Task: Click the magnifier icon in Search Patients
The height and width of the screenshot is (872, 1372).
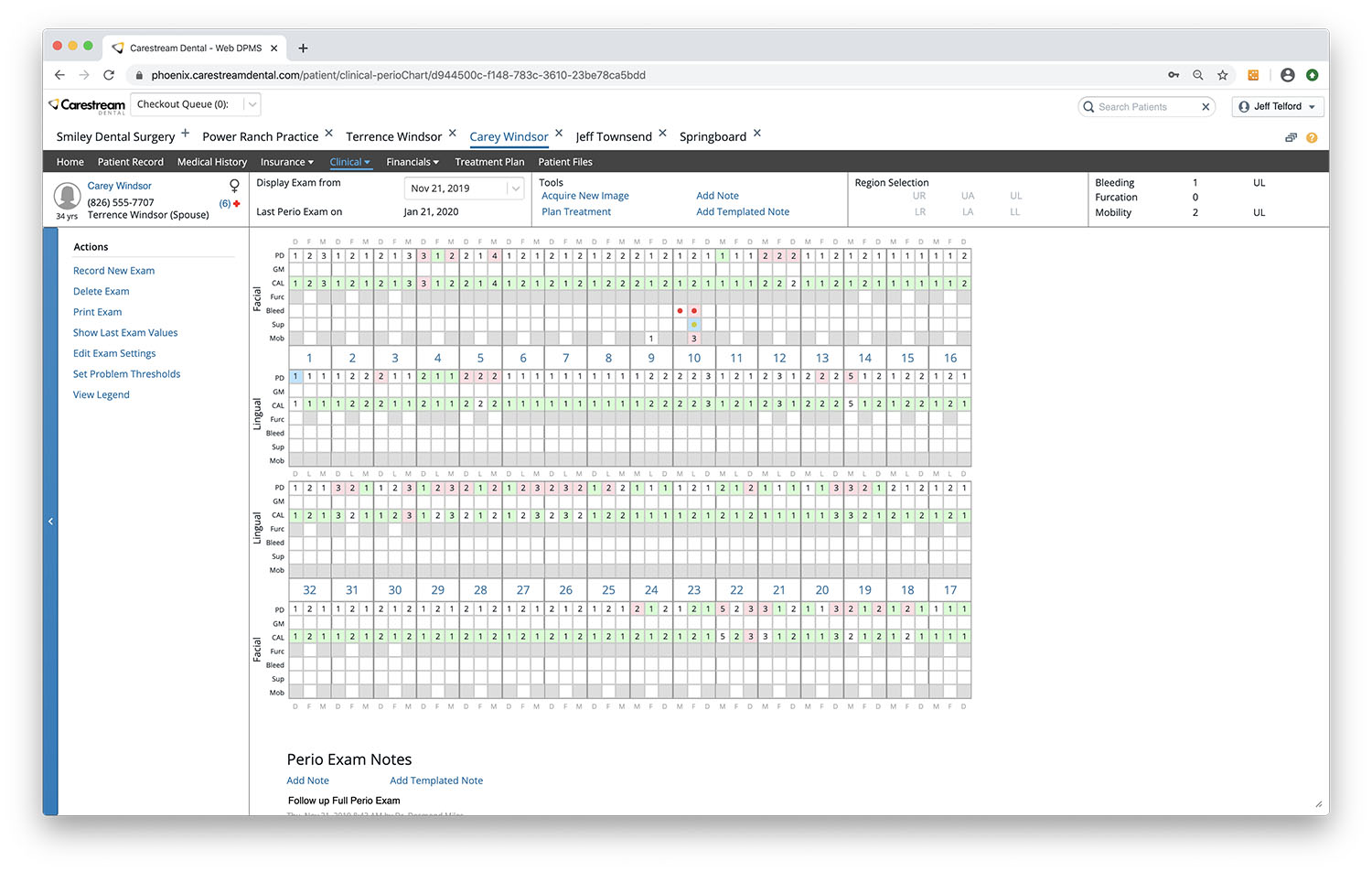Action: [1088, 107]
